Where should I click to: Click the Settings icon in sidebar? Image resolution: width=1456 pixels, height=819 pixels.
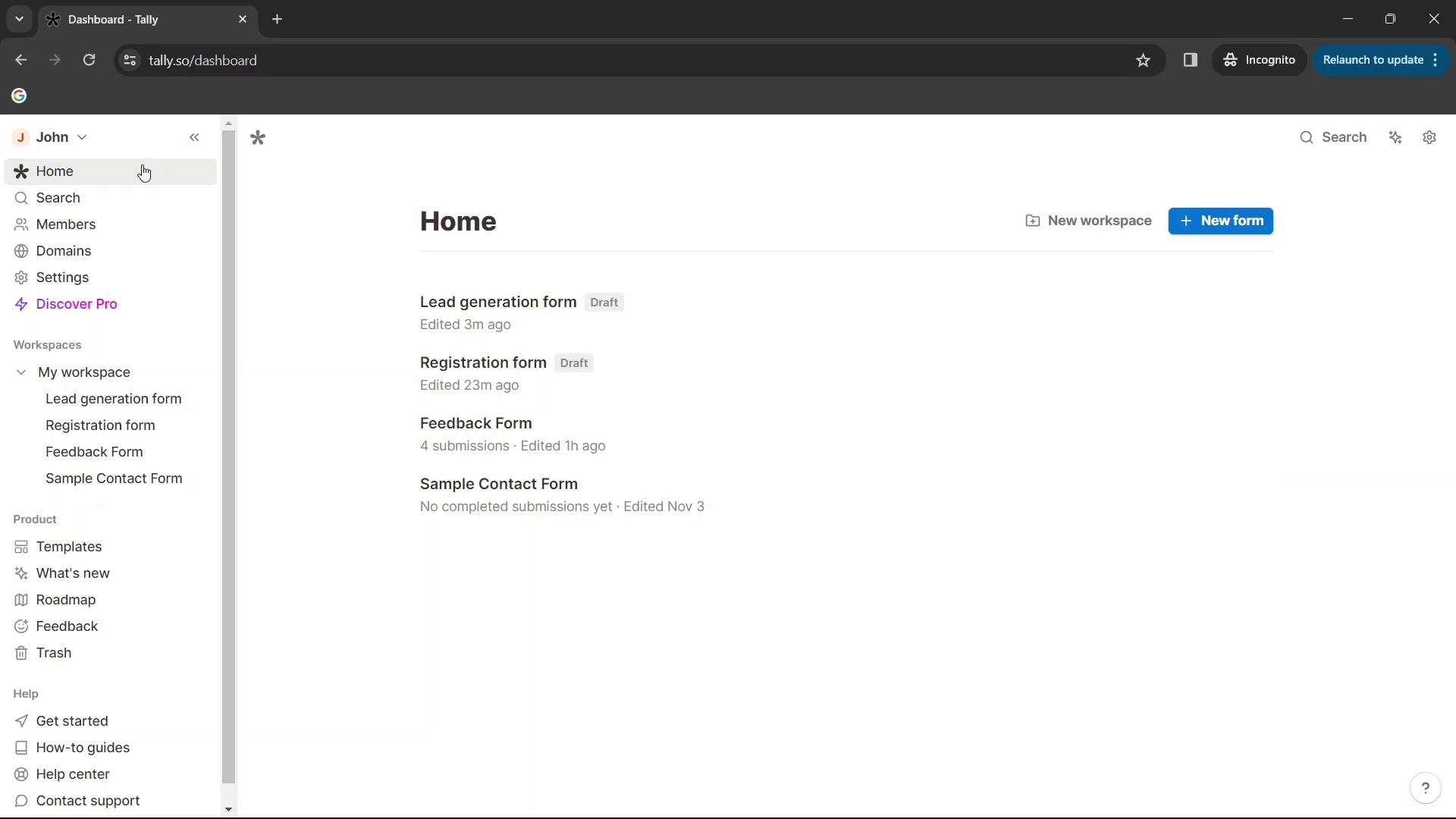21,277
